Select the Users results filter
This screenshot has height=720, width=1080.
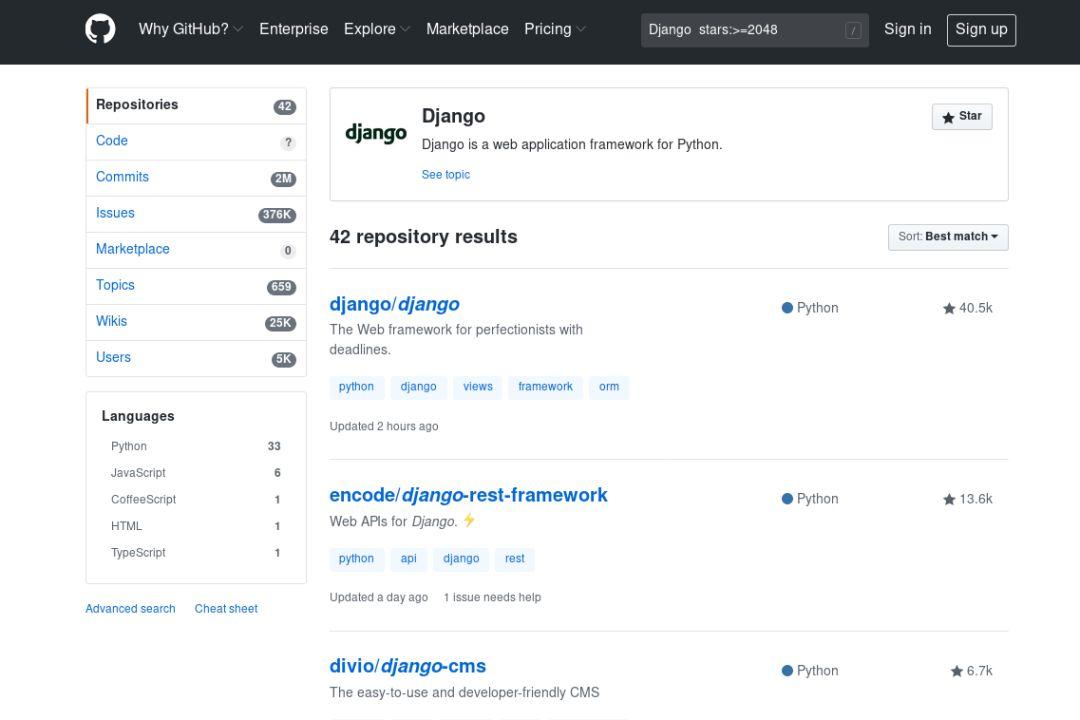point(196,358)
